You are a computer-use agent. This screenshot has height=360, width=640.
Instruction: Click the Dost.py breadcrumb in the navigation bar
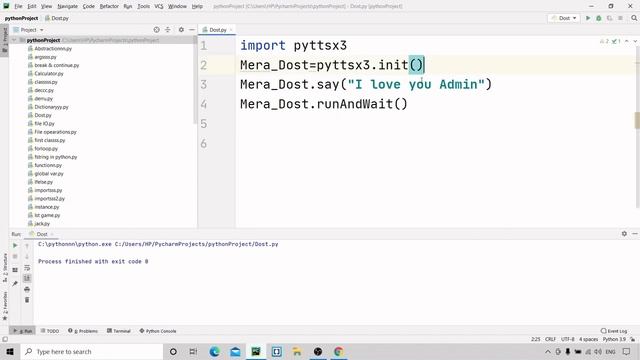coord(57,18)
